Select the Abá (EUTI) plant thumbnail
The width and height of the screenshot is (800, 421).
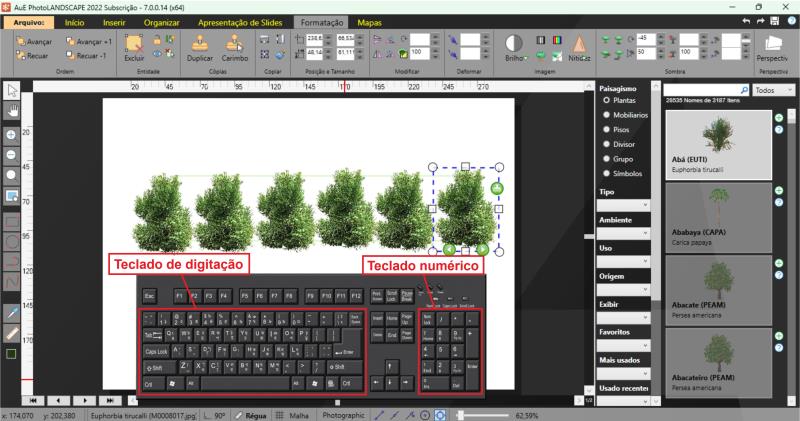point(718,145)
